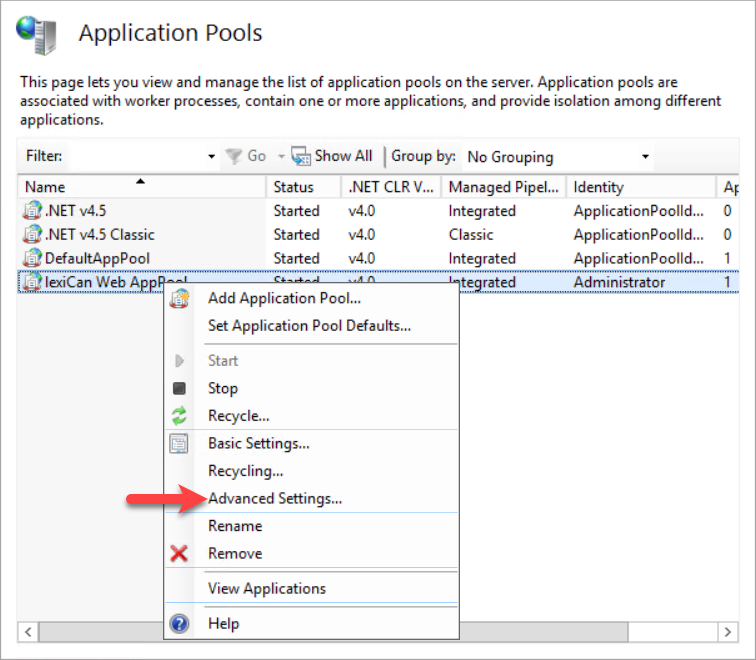Screen dimensions: 756x660
Task: Click the blue Help question icon
Action: coord(180,623)
